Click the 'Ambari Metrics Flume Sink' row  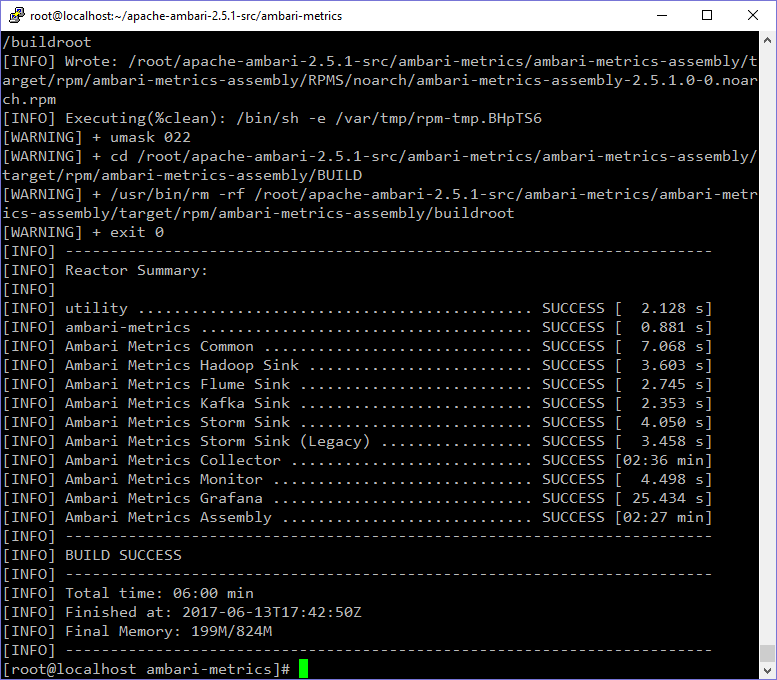[x=357, y=385]
